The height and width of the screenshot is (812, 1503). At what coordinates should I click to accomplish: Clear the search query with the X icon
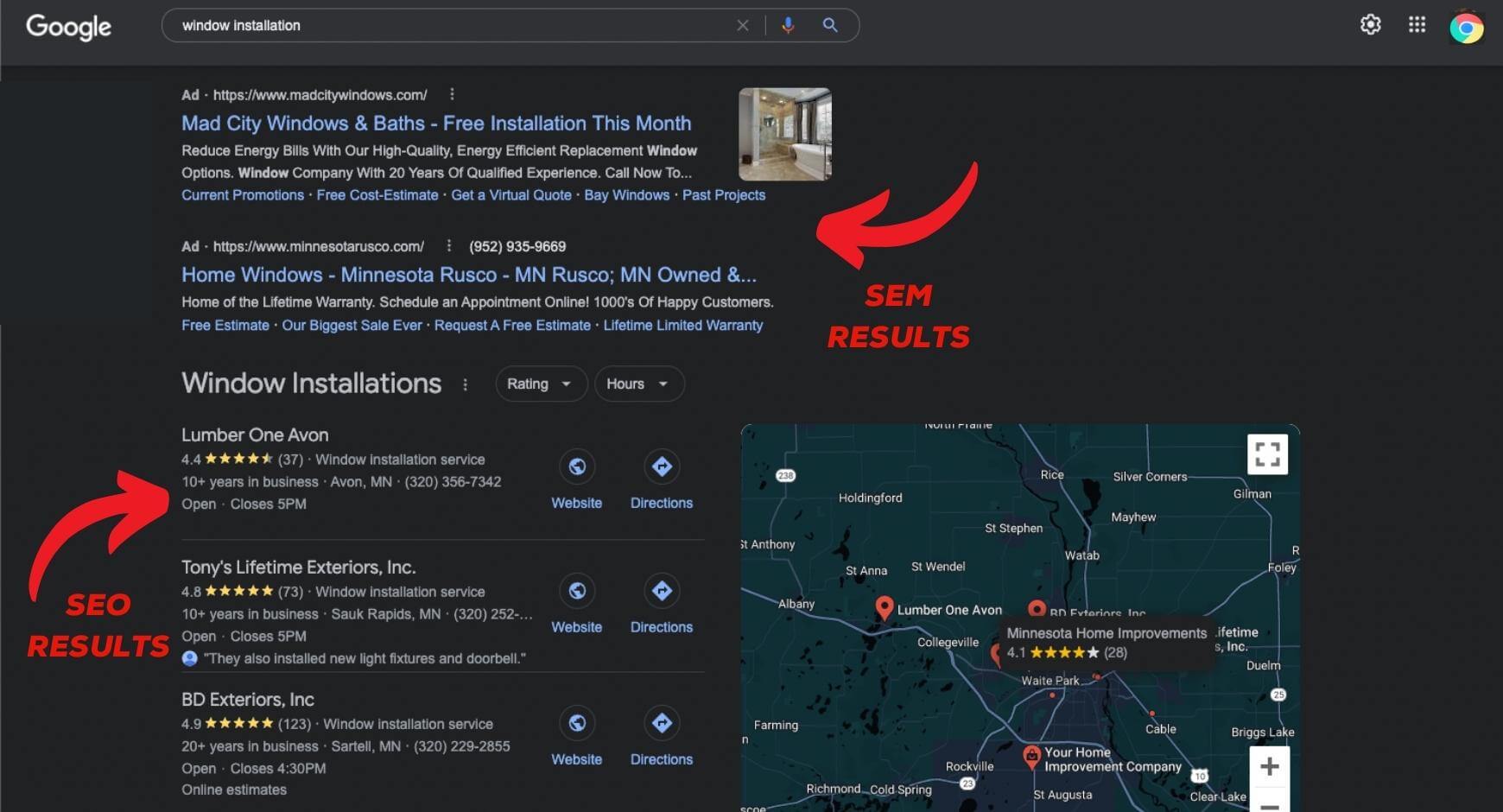click(x=742, y=25)
